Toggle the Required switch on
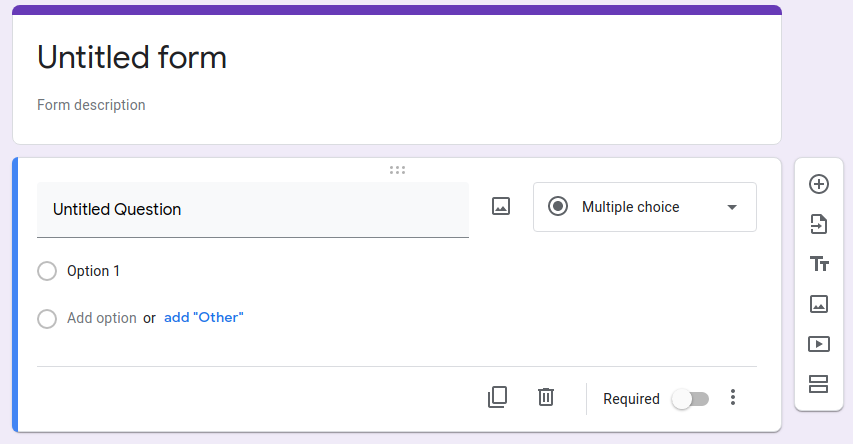 [690, 399]
